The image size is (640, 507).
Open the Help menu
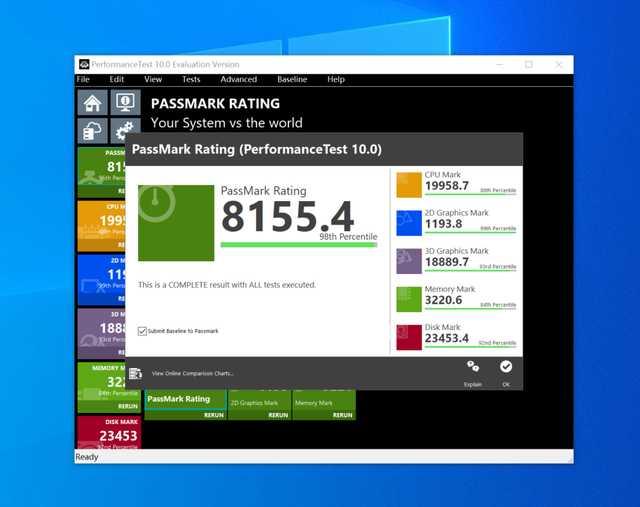point(336,79)
